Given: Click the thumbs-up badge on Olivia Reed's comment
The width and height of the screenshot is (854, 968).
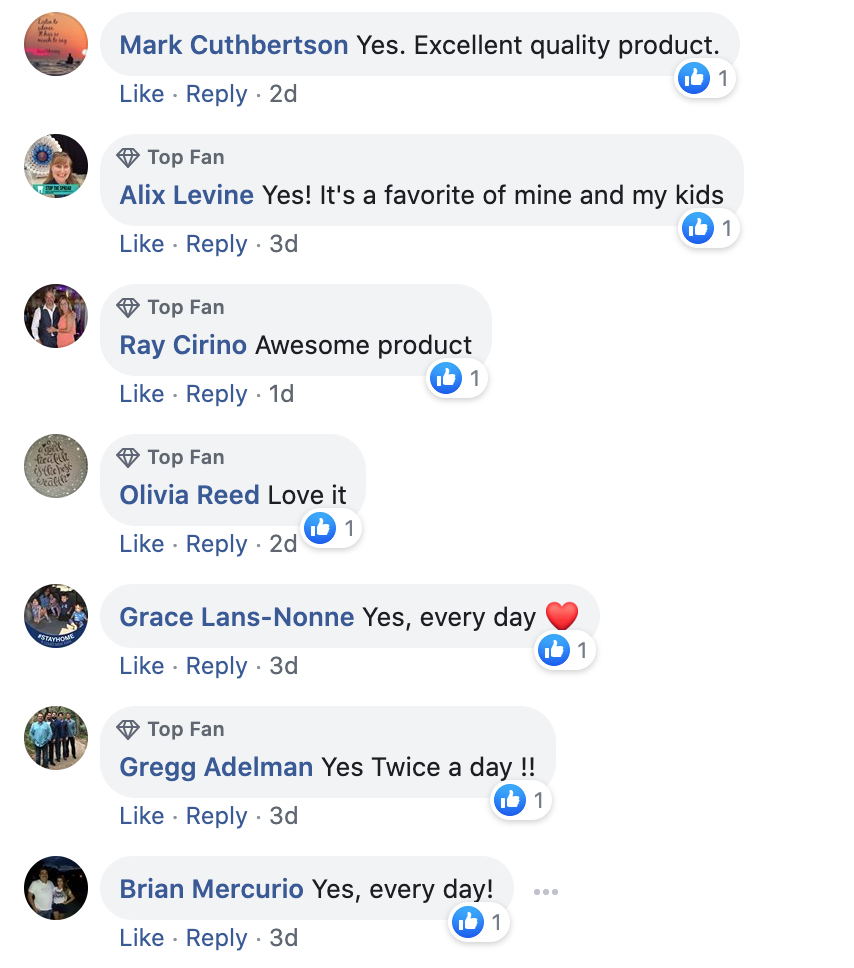Looking at the screenshot, I should (320, 528).
